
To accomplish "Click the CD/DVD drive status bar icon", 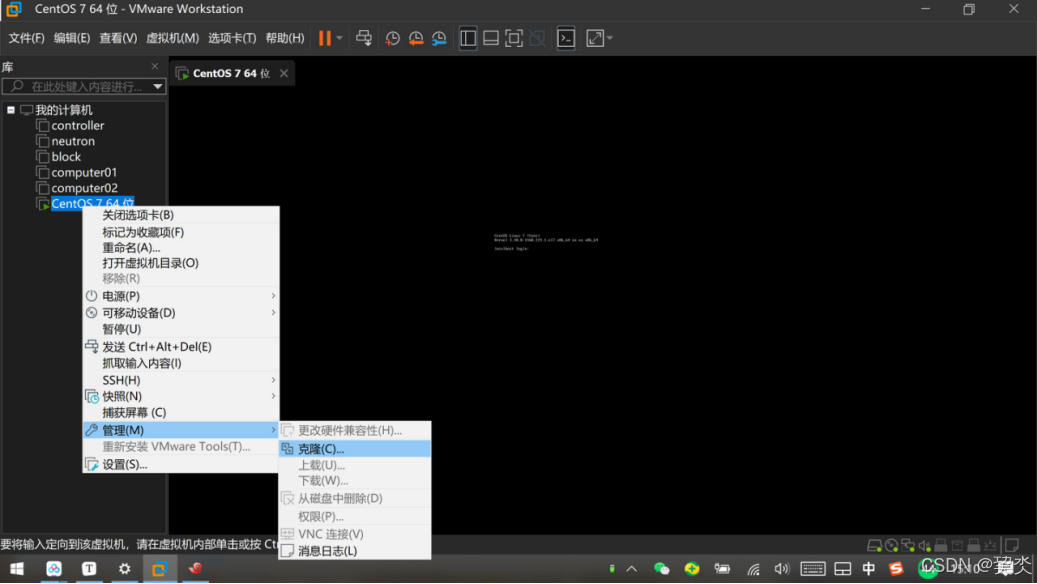I will click(x=892, y=546).
